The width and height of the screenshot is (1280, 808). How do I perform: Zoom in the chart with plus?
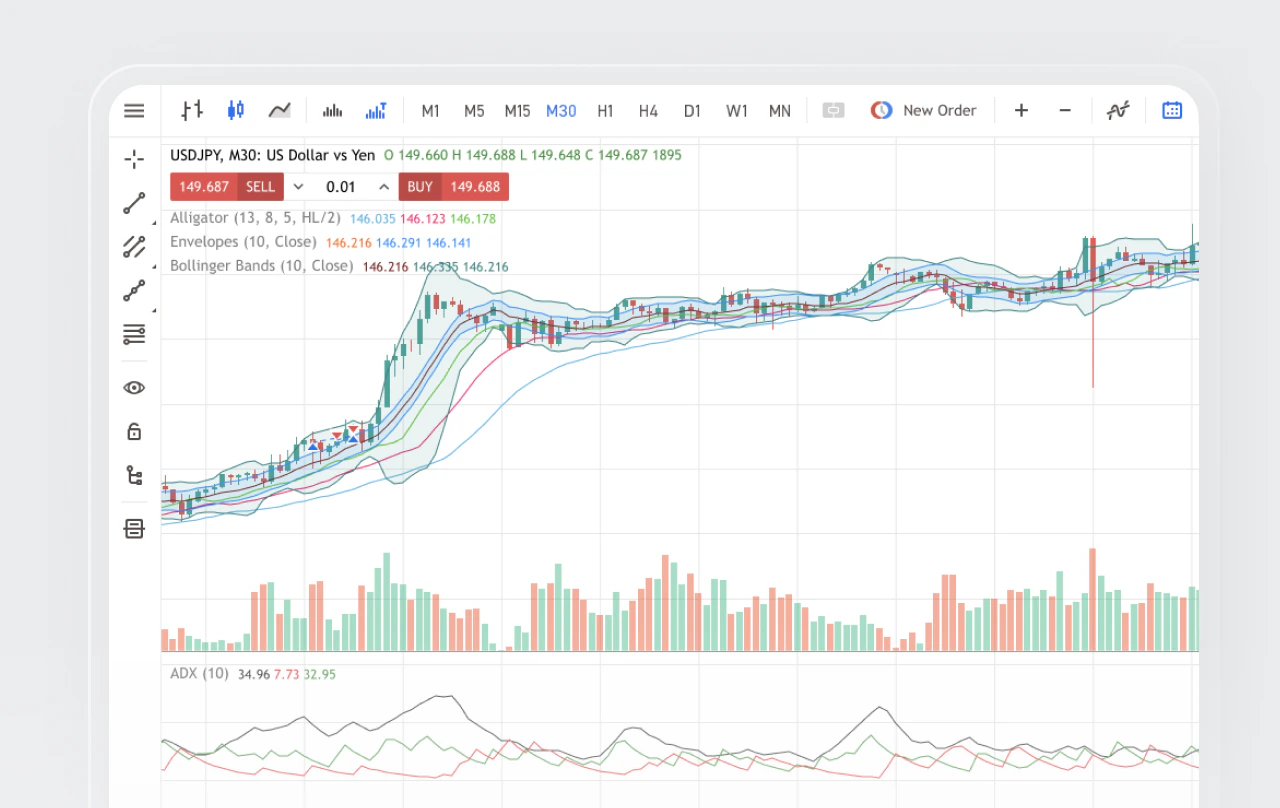tap(1021, 111)
